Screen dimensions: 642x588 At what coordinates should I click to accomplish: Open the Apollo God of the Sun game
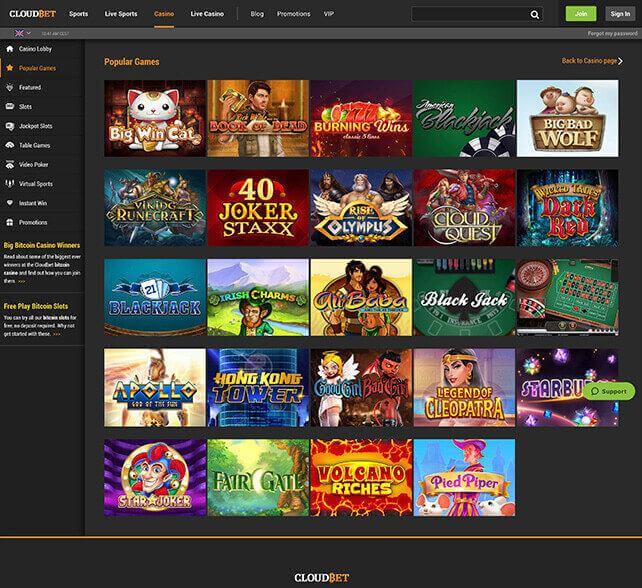[155, 387]
